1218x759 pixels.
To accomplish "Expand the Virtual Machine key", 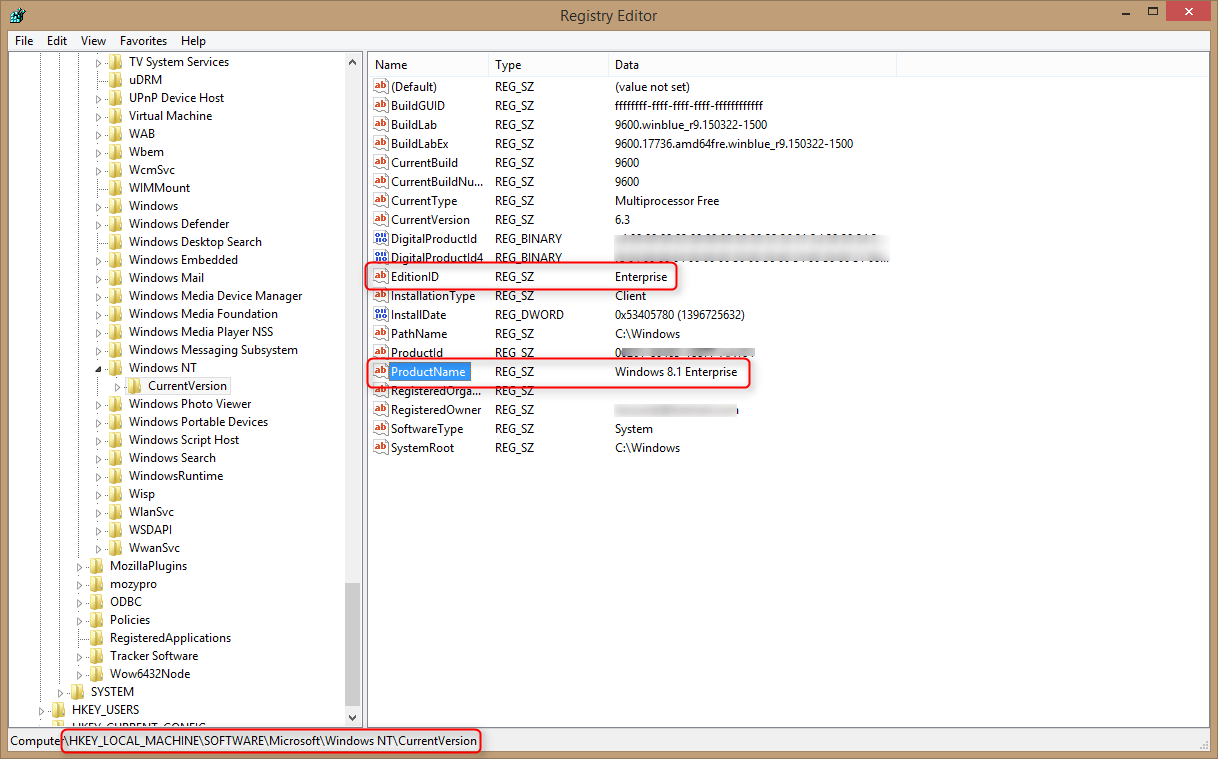I will [99, 116].
